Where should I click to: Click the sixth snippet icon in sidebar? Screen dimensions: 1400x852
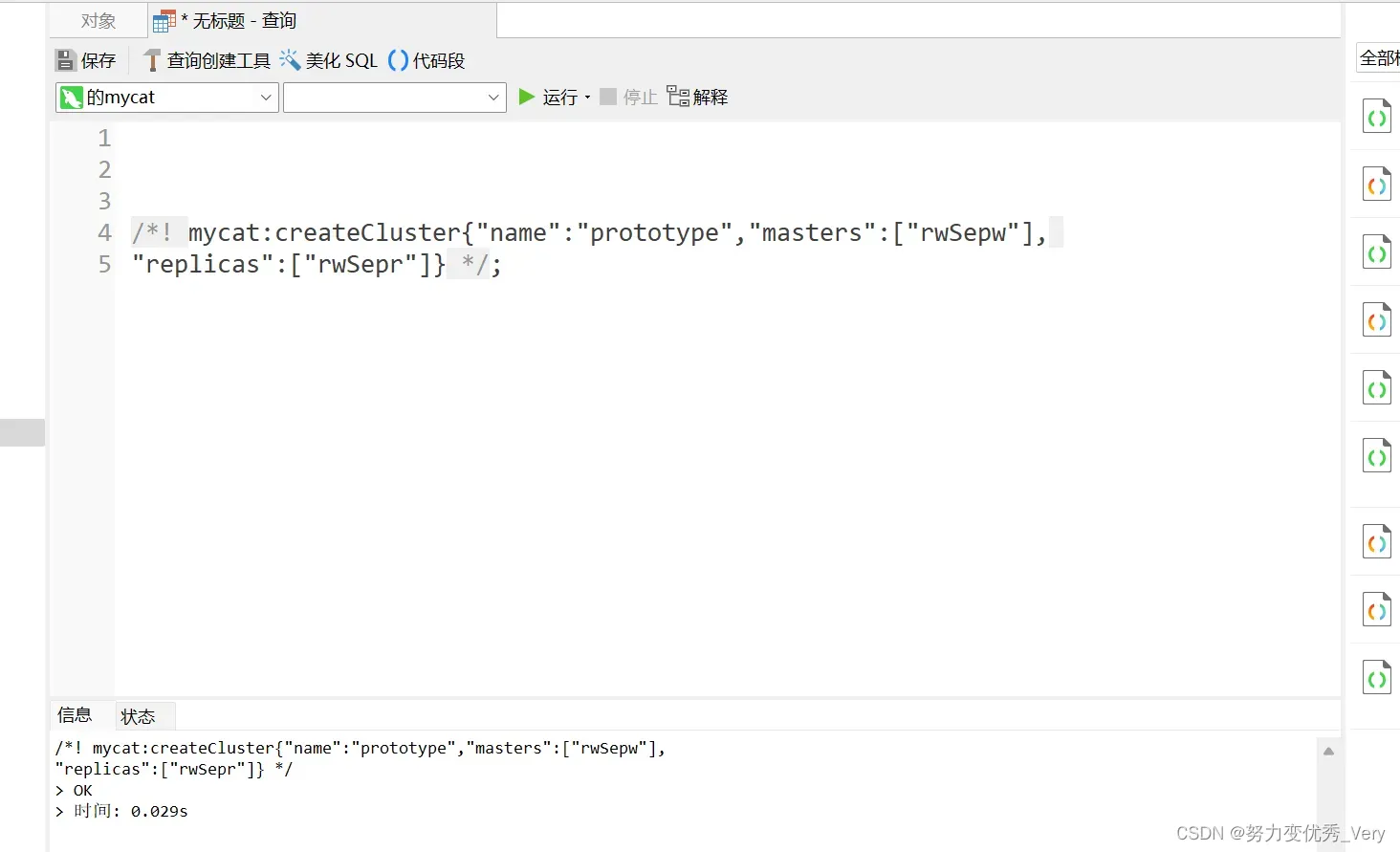[x=1377, y=456]
